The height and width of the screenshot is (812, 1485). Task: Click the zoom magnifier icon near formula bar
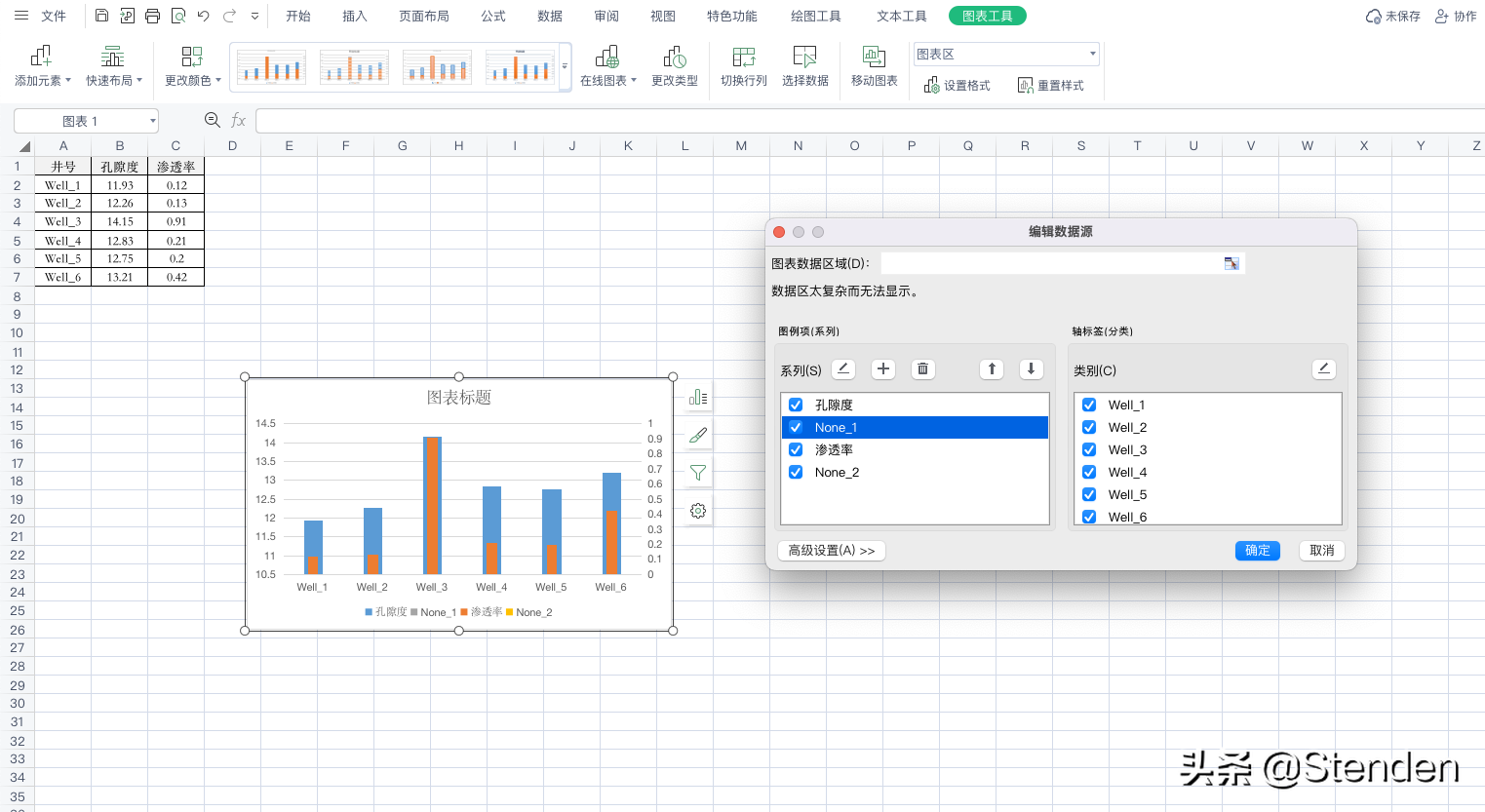pos(213,120)
